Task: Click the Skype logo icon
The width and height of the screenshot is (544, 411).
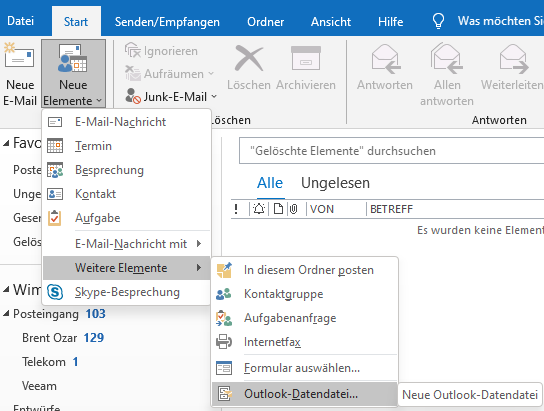Action: click(x=55, y=292)
